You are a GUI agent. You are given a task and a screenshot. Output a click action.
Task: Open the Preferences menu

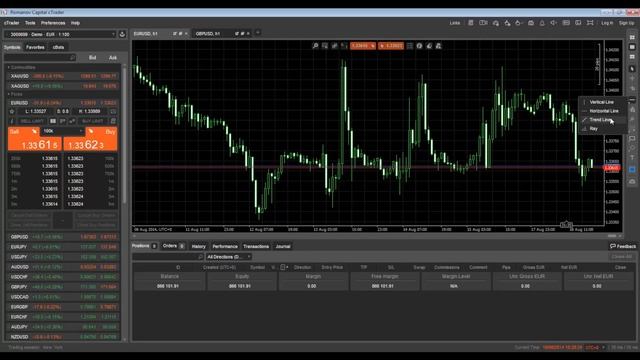click(x=53, y=23)
